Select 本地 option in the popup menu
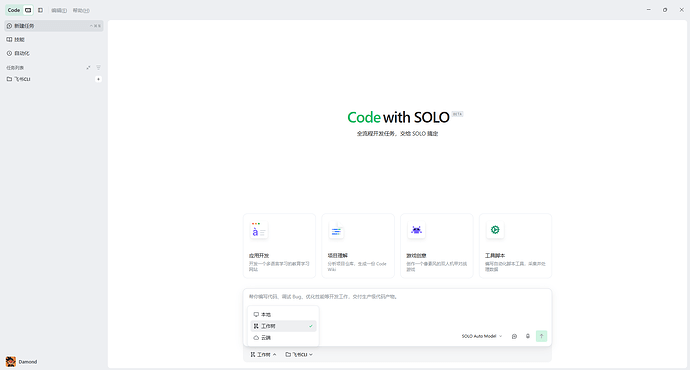 (283, 315)
